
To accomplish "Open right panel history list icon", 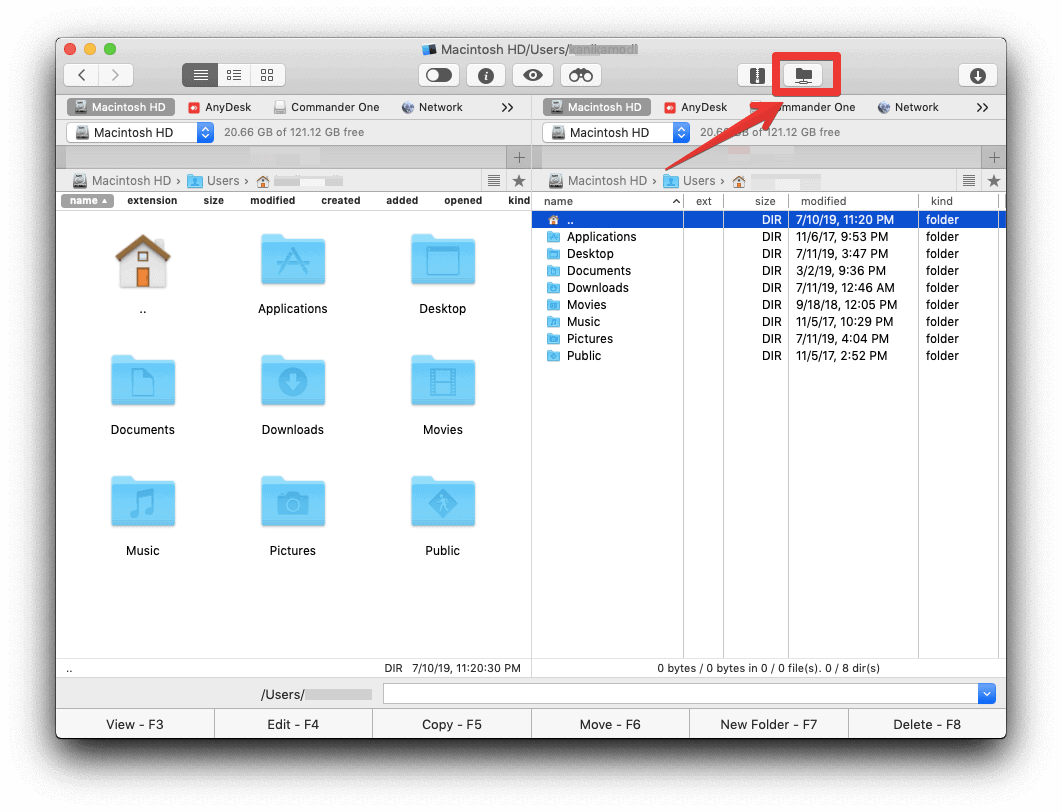I will pos(969,181).
